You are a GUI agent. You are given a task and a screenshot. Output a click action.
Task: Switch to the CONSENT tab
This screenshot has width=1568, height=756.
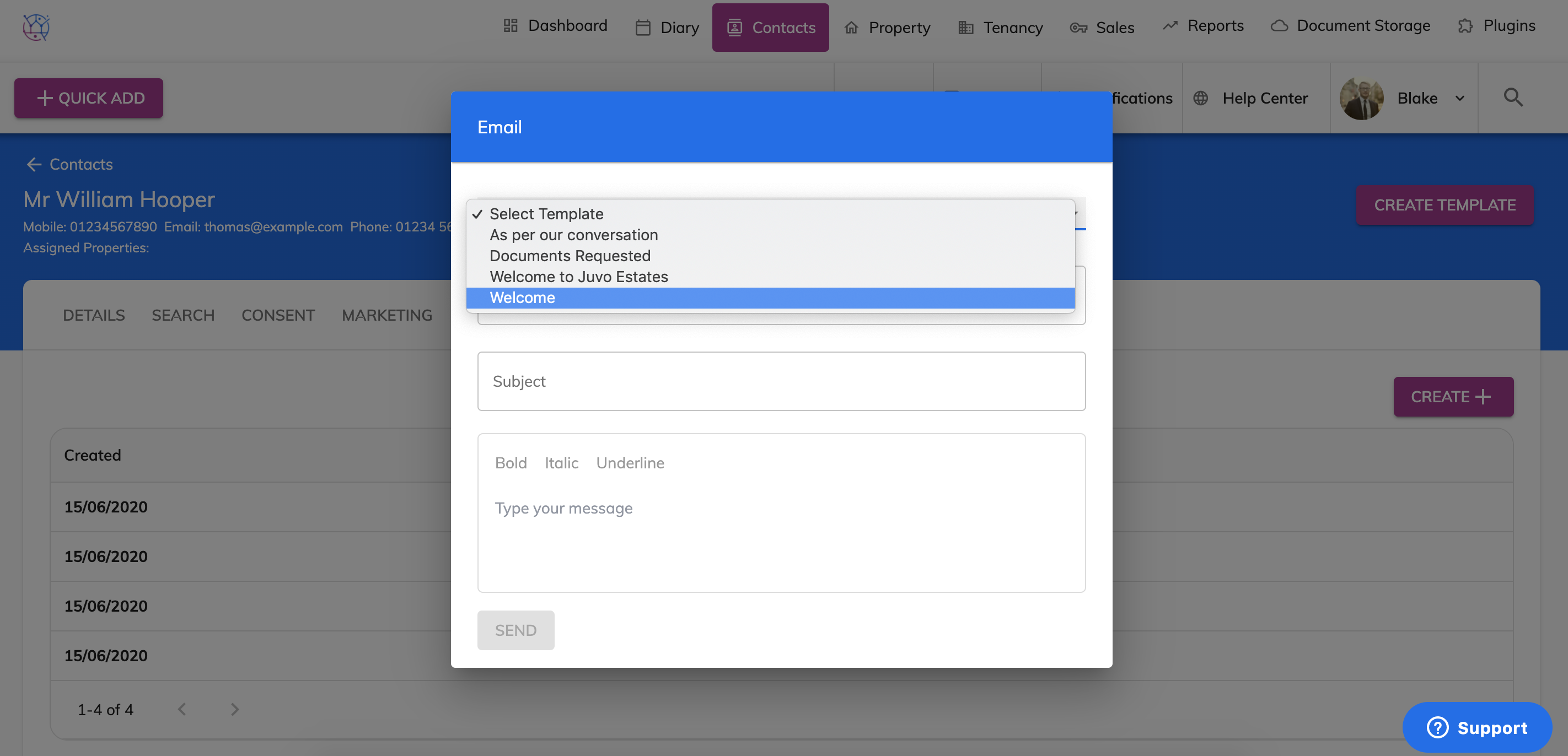(x=277, y=315)
